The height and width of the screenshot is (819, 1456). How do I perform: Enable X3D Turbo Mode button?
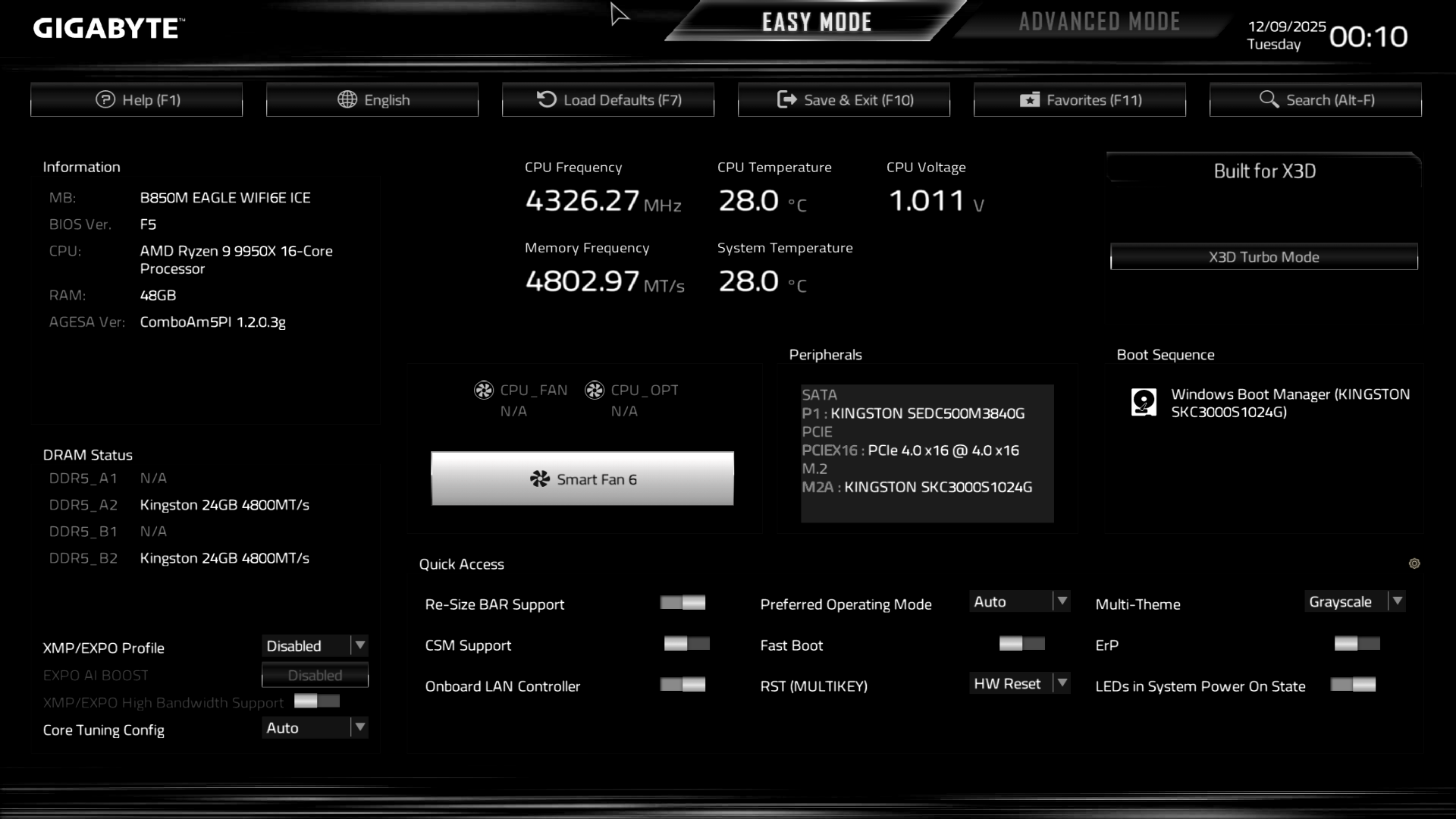(1263, 257)
